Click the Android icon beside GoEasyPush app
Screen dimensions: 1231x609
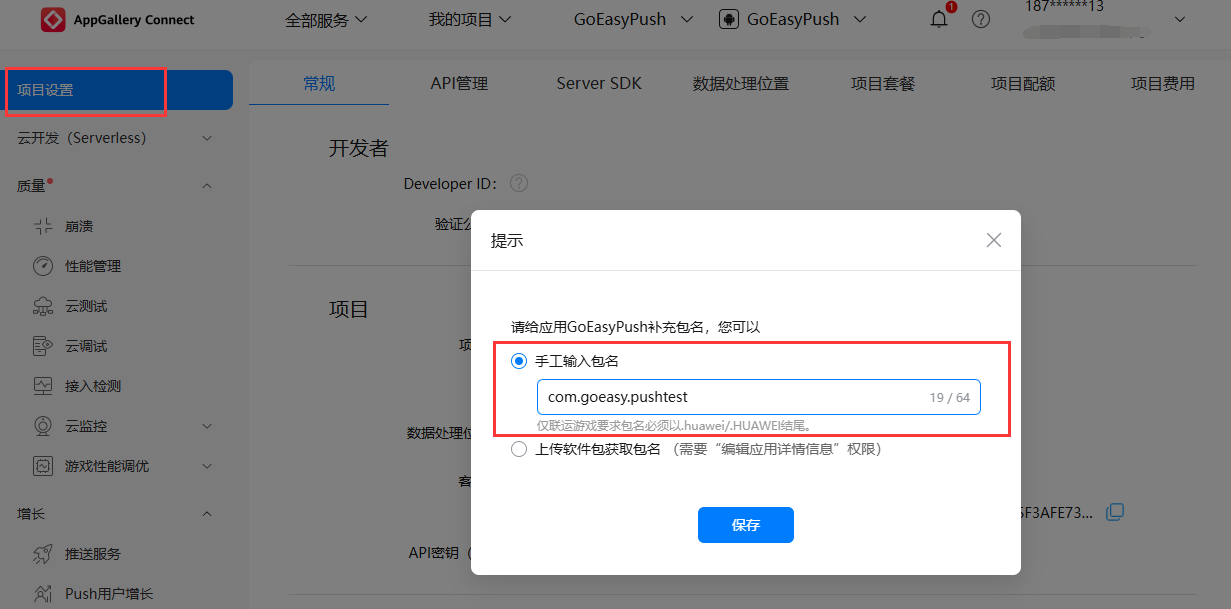click(x=729, y=19)
